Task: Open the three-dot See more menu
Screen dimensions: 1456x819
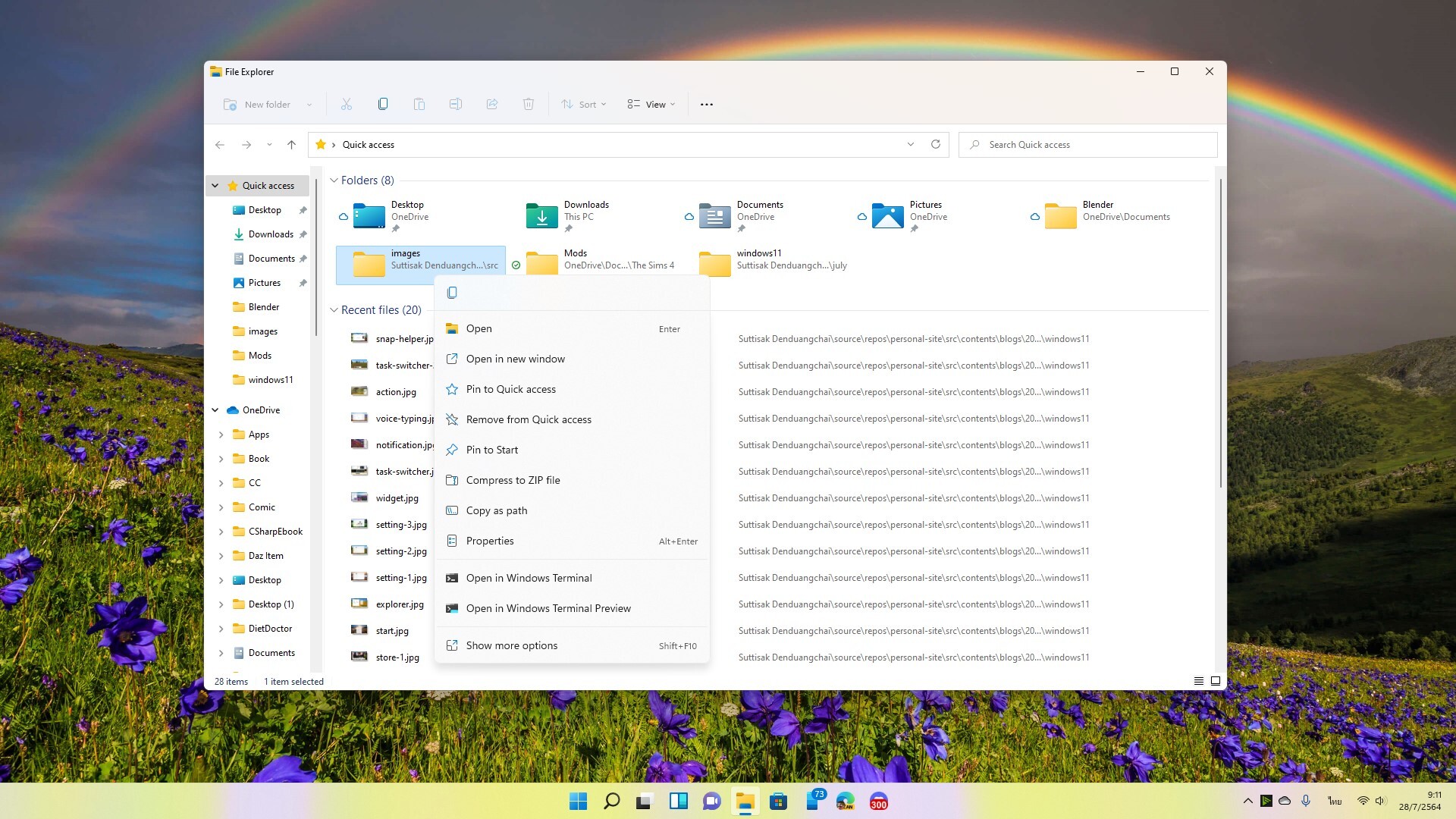Action: click(x=707, y=104)
